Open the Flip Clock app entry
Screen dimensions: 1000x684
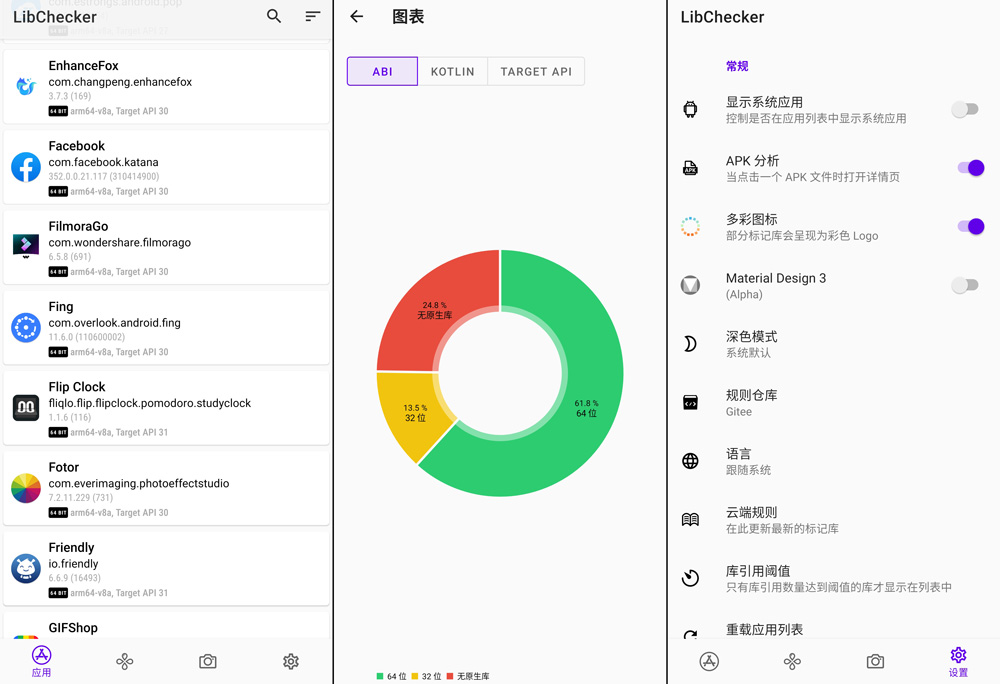[x=166, y=408]
